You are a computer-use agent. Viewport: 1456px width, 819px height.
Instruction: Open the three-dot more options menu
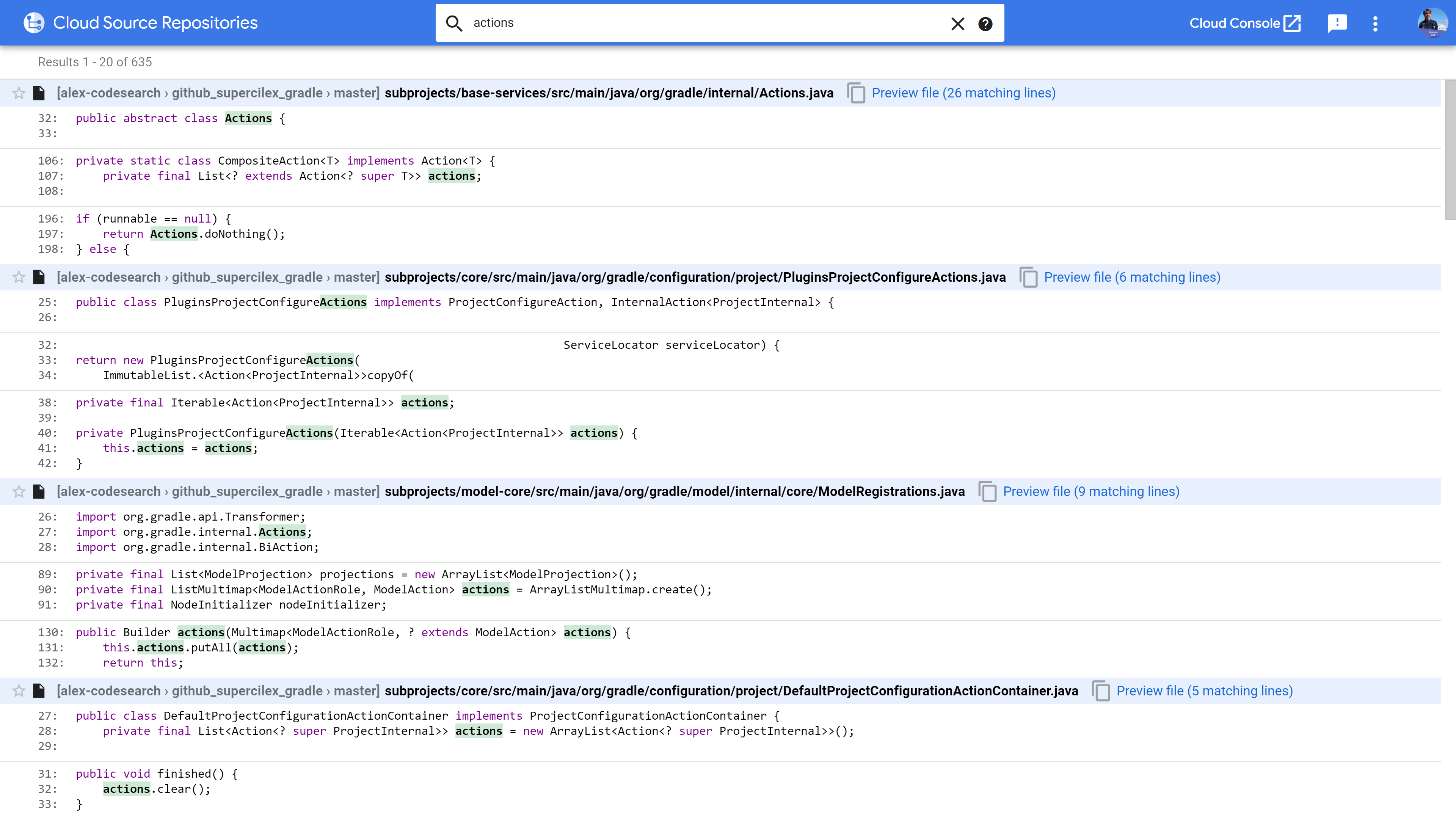click(x=1375, y=23)
